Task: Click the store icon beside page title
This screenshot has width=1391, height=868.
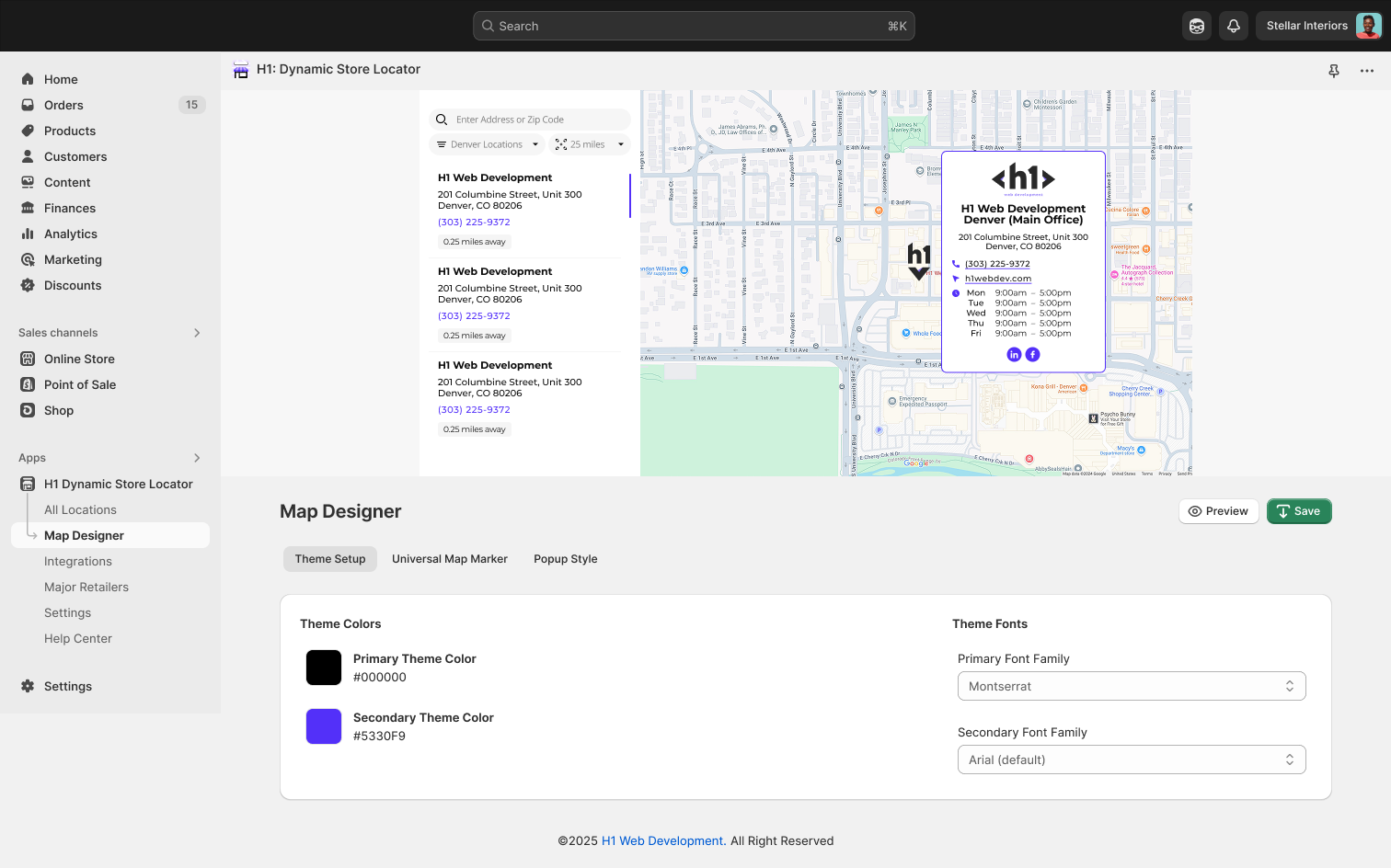Action: click(241, 70)
